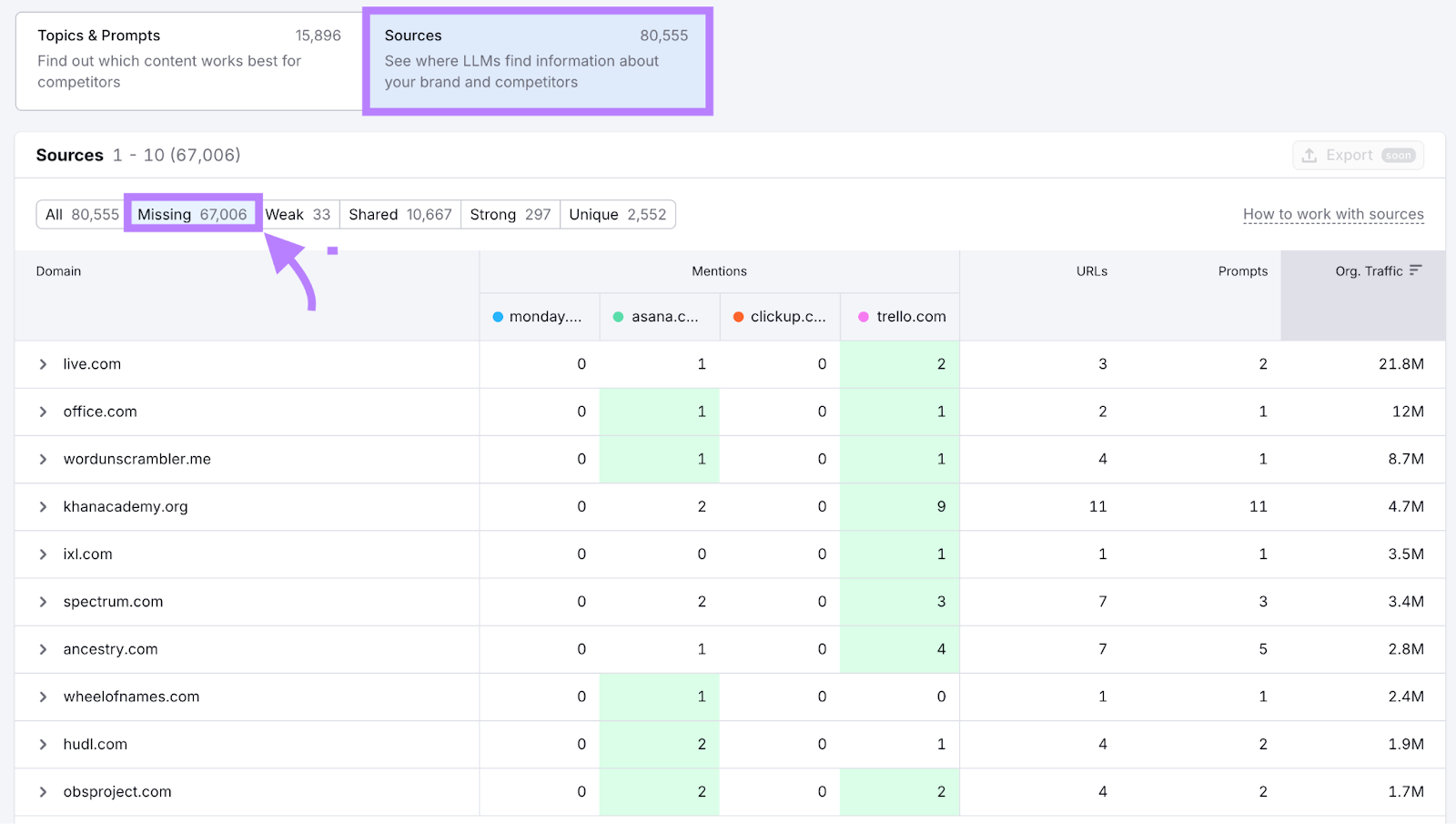Select the Unique sources filter
Viewport: 1456px width, 824px height.
(617, 214)
